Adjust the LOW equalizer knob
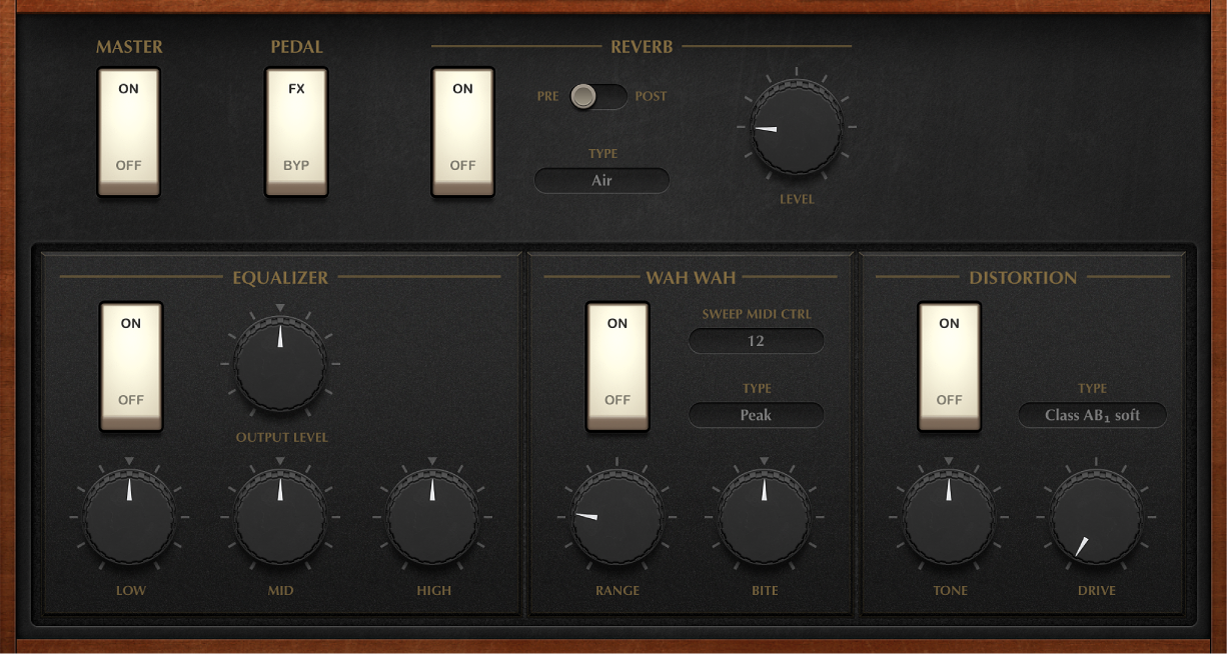1229x657 pixels. coord(130,517)
